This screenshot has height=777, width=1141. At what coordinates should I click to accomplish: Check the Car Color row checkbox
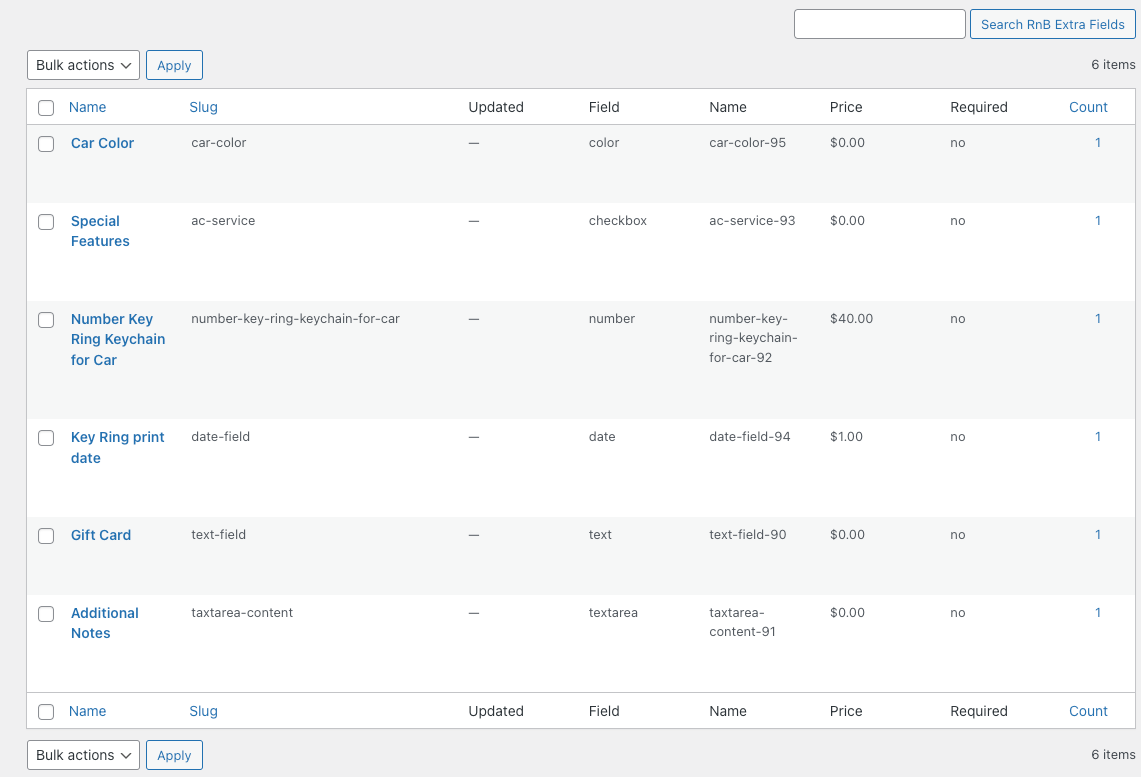pyautogui.click(x=46, y=144)
